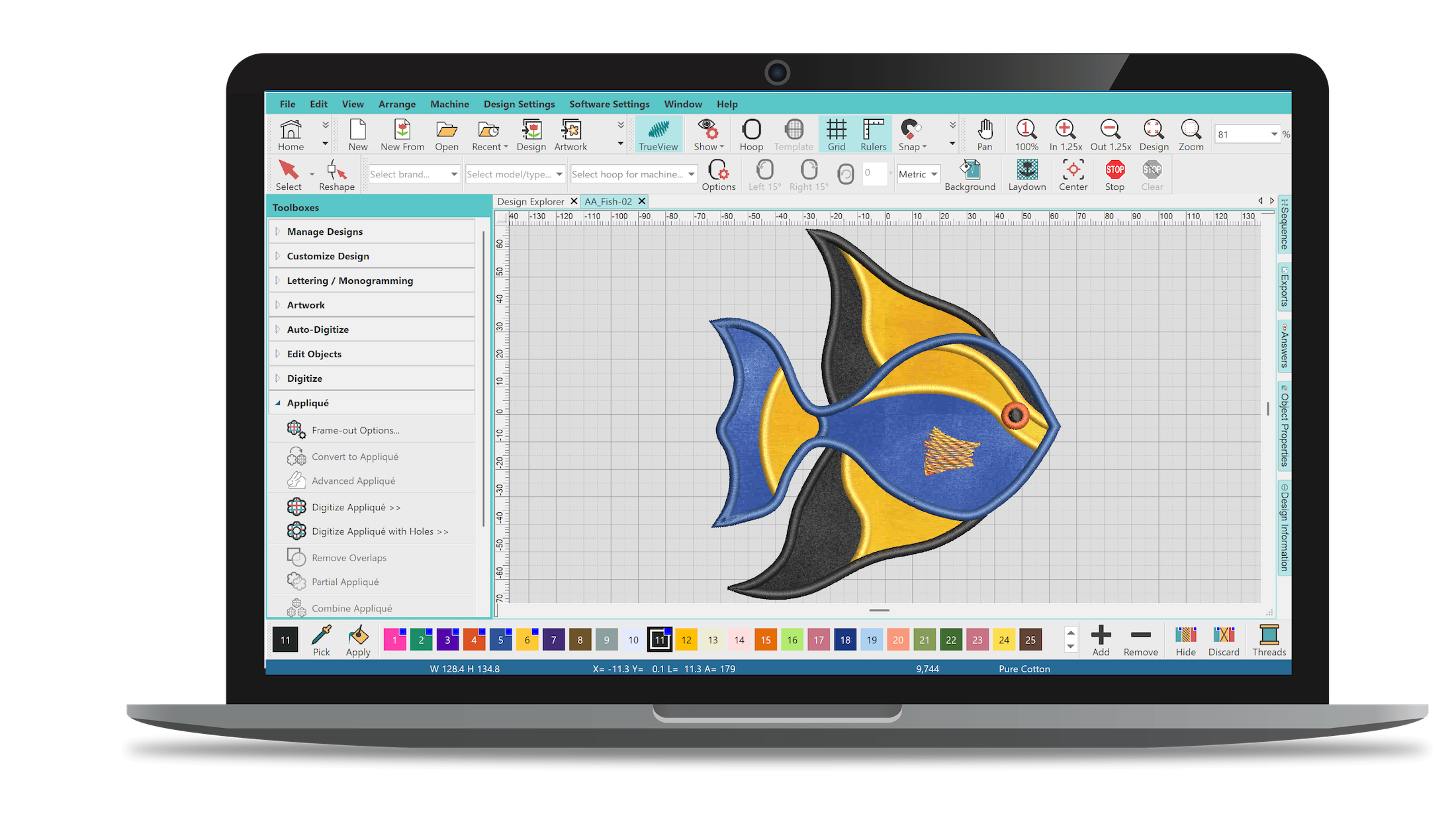Open the Select hoop for machine dropdown

(633, 174)
